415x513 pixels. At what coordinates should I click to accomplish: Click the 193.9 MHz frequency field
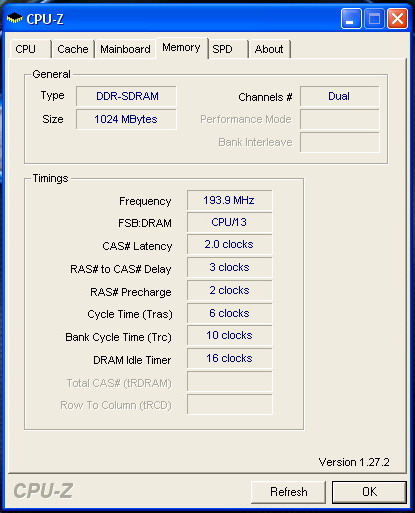point(230,200)
